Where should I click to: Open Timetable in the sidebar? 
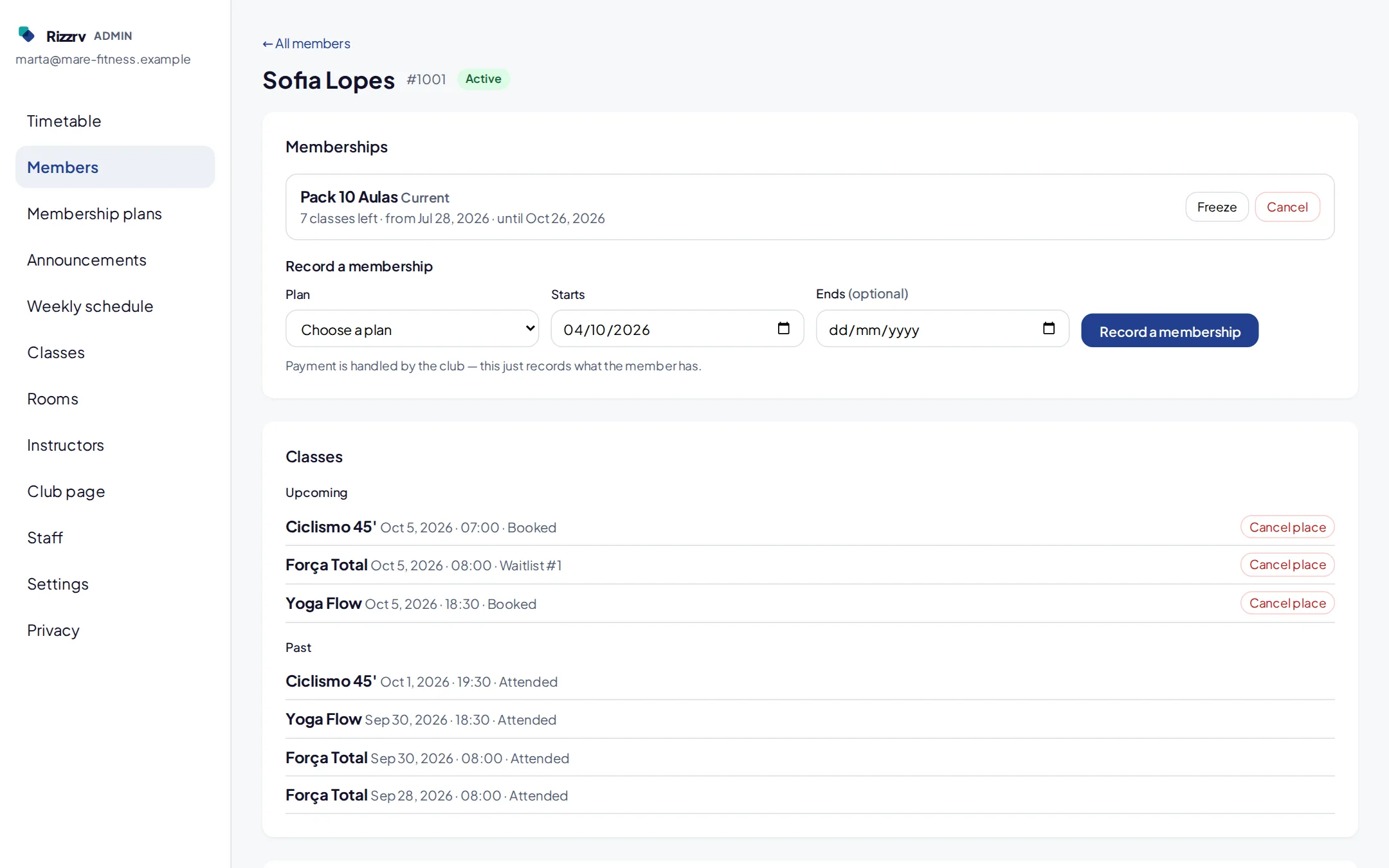coord(115,121)
